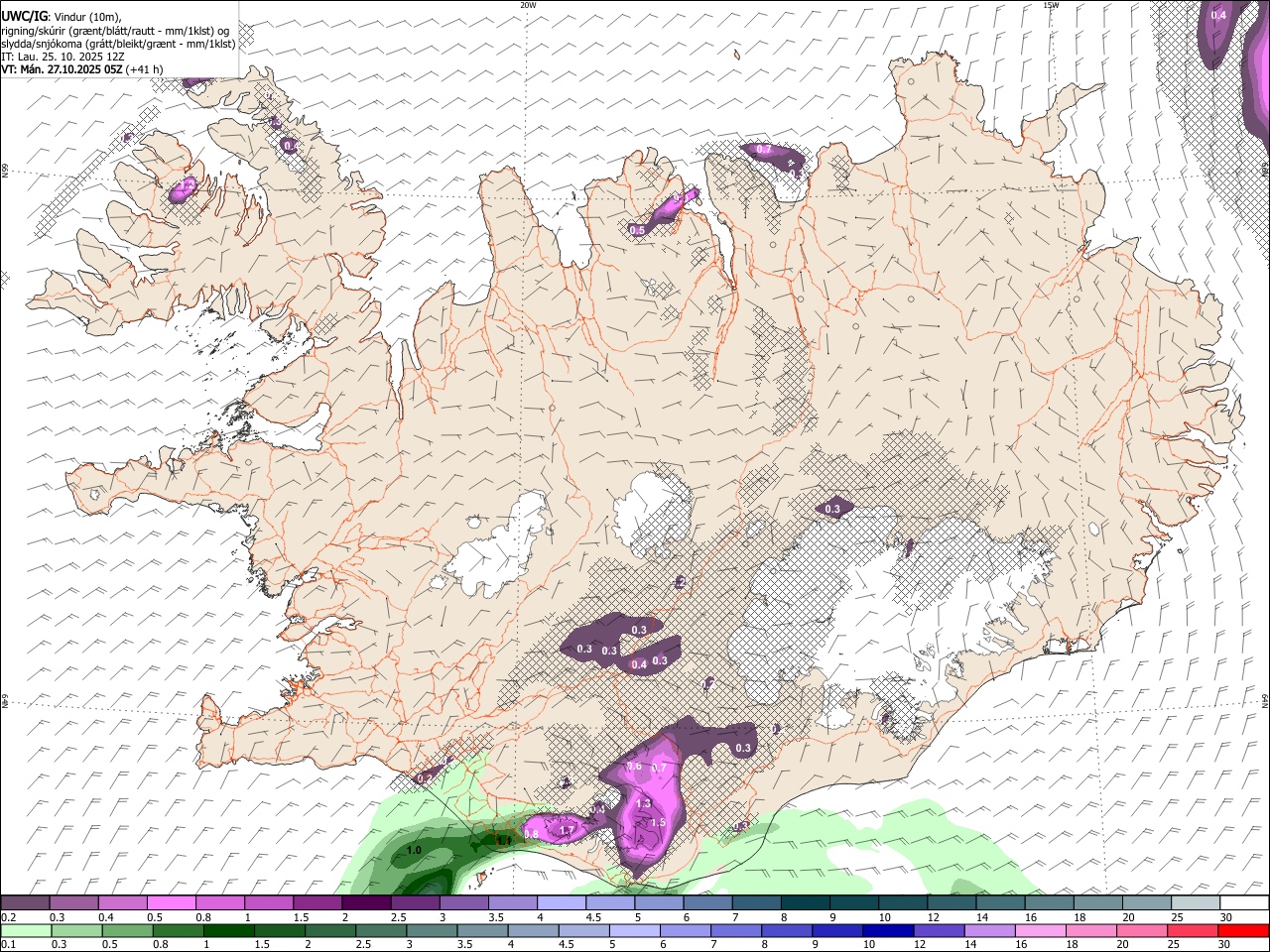Select the crimson 25 rain legend swatch
The image size is (1270, 952).
(x=1194, y=930)
